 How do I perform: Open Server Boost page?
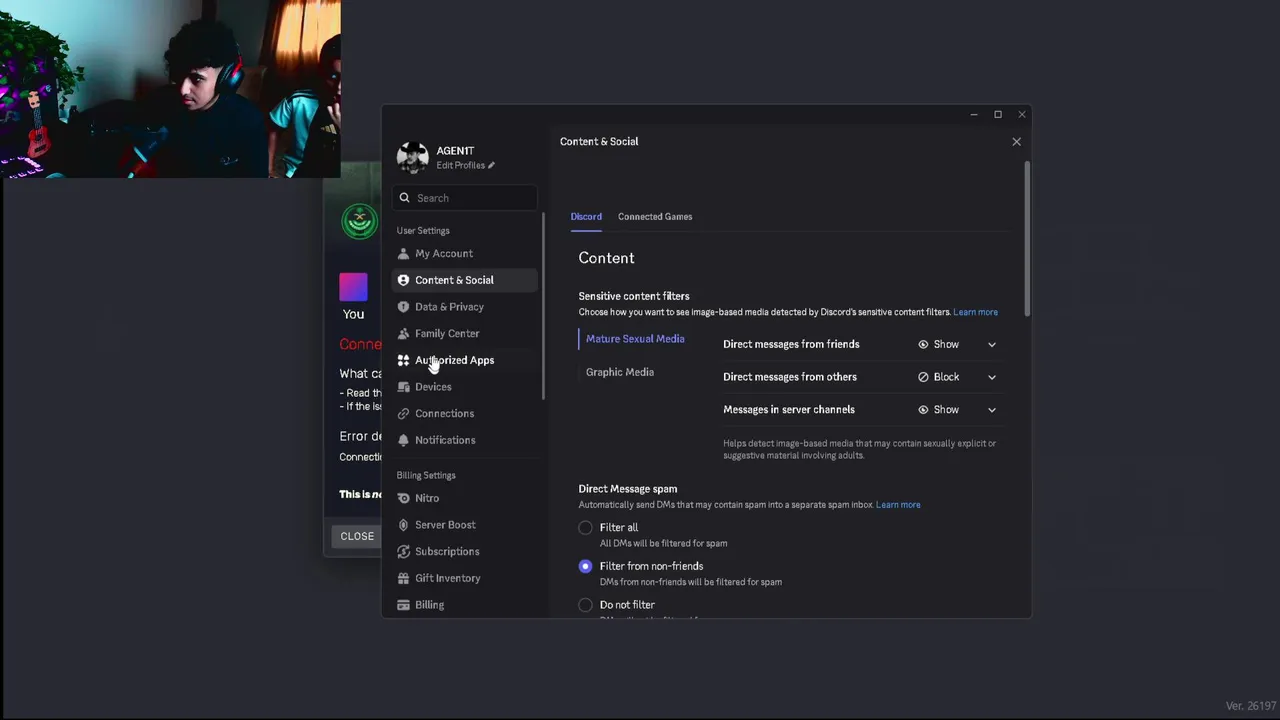tap(464, 525)
